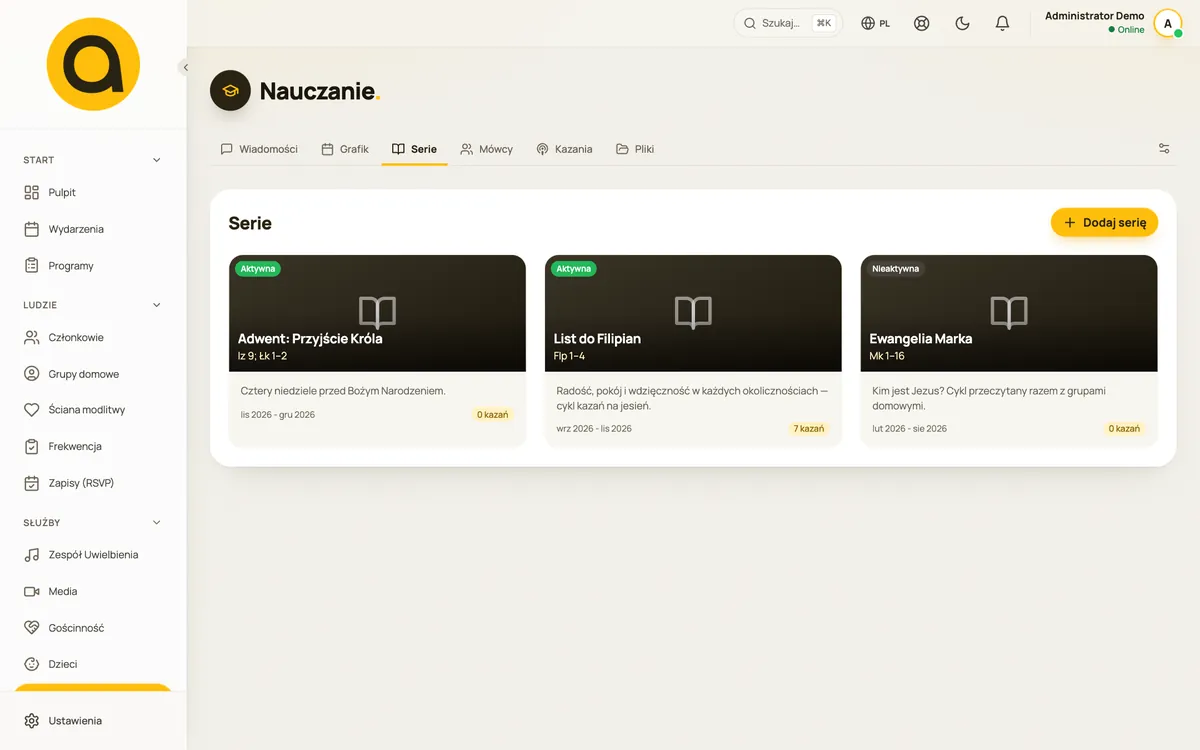The image size is (1200, 750).
Task: Click the Nieaktywna status badge
Action: (896, 269)
